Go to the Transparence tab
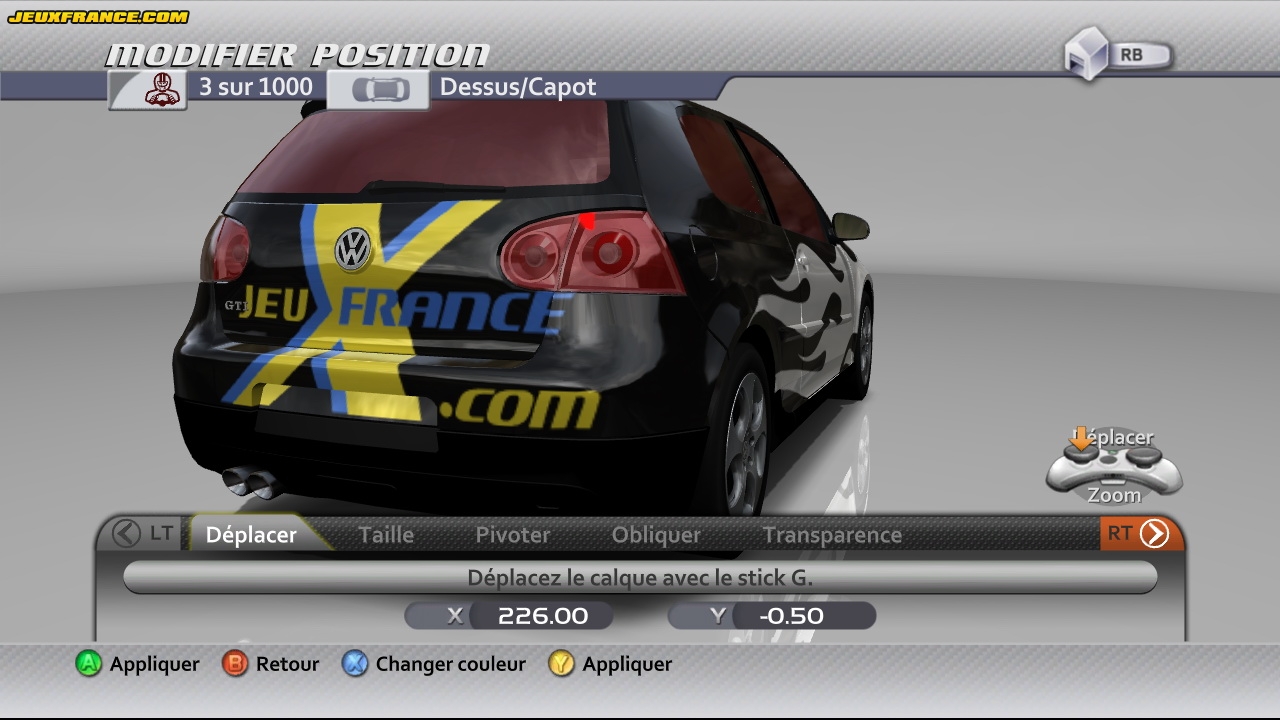The width and height of the screenshot is (1280, 720). pyautogui.click(x=832, y=535)
